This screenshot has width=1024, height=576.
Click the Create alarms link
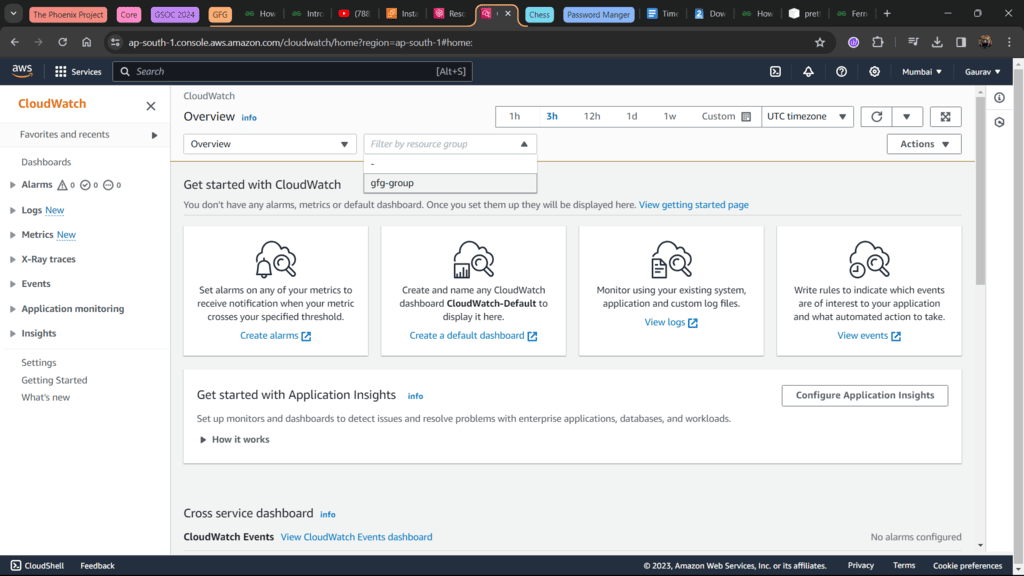pyautogui.click(x=276, y=336)
